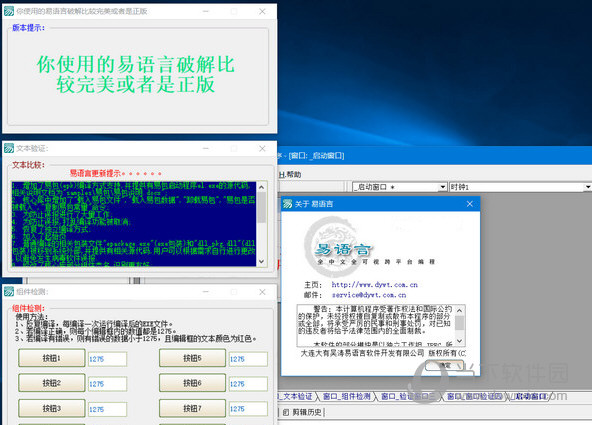This screenshot has height=425, width=592.
Task: Click the edit box next to 按钮5
Action: (248, 359)
